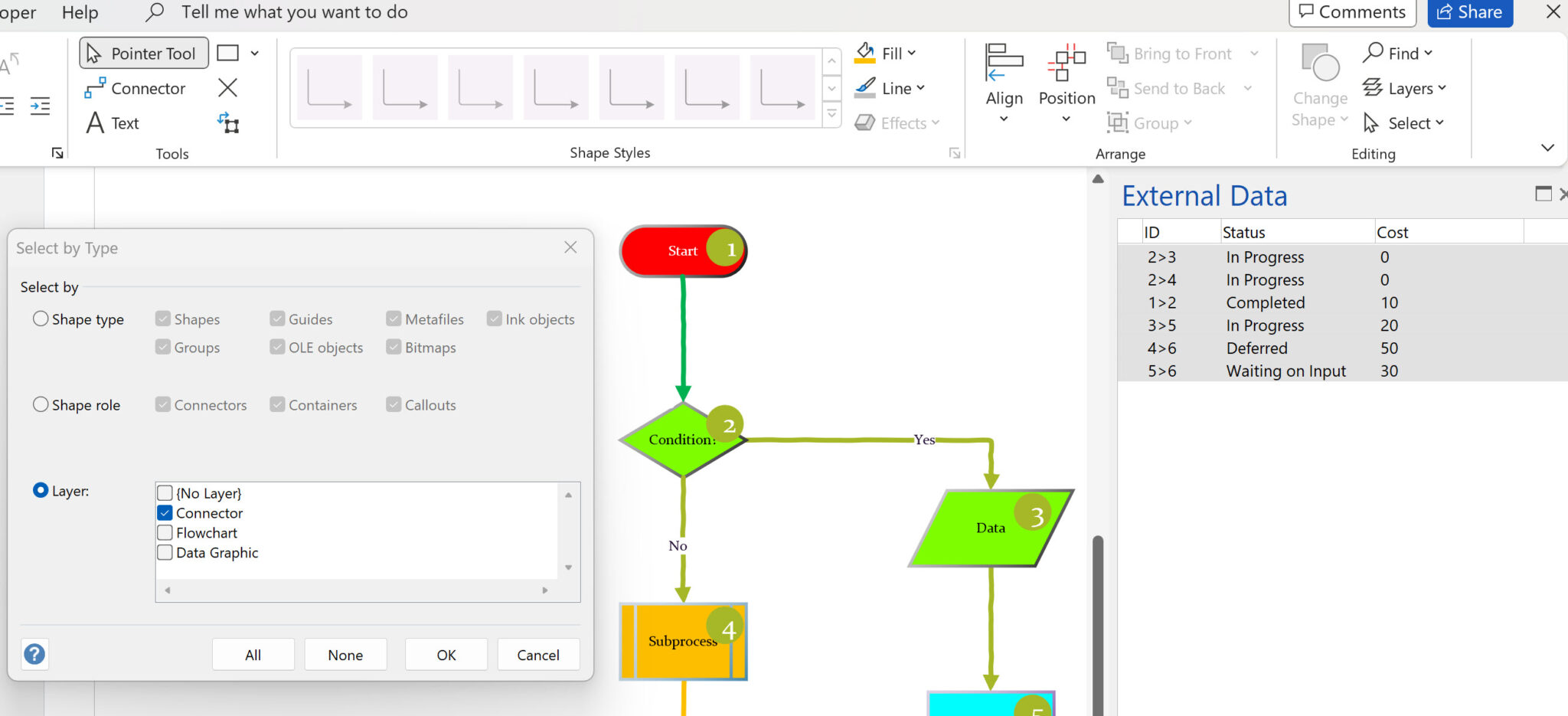Open the Layers dropdown
The image size is (1568, 716).
[x=1406, y=88]
